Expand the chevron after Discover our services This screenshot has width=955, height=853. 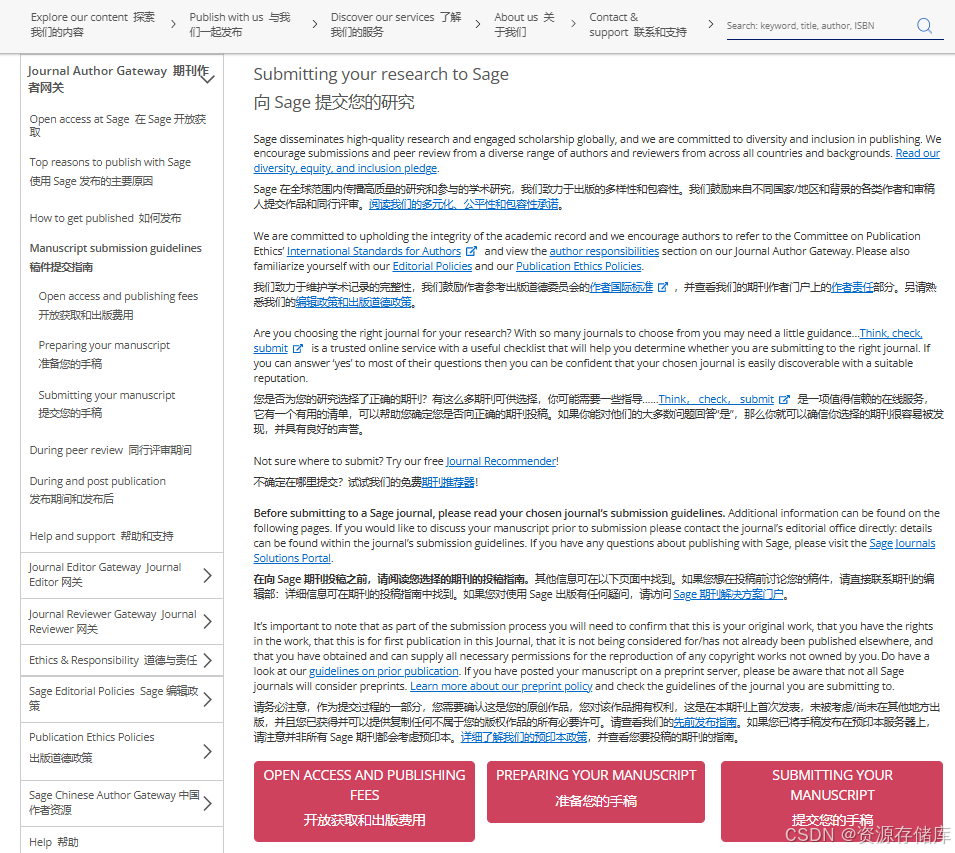[478, 24]
